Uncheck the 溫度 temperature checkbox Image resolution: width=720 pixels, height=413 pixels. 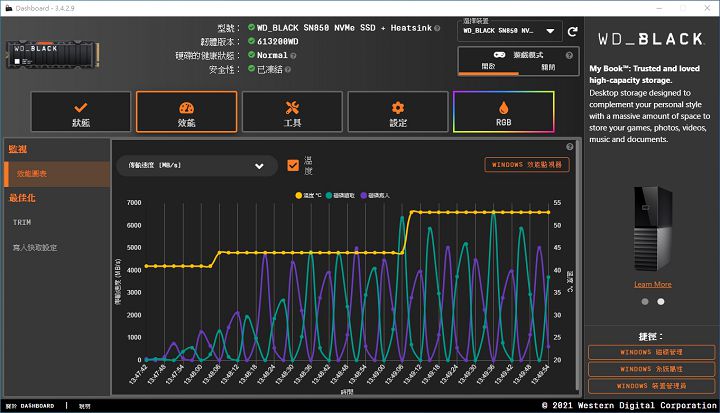click(x=293, y=166)
